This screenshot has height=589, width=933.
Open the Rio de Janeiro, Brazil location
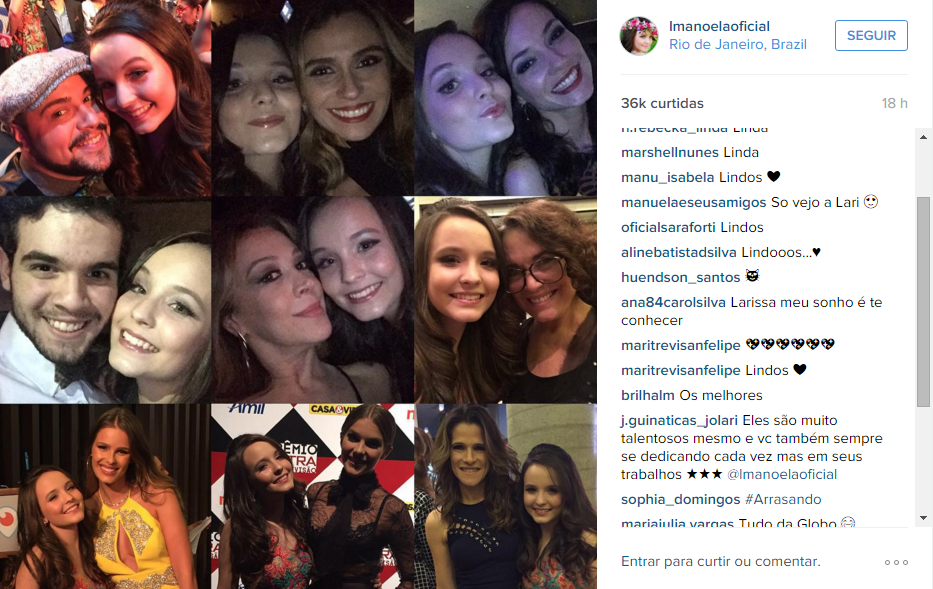tap(738, 44)
